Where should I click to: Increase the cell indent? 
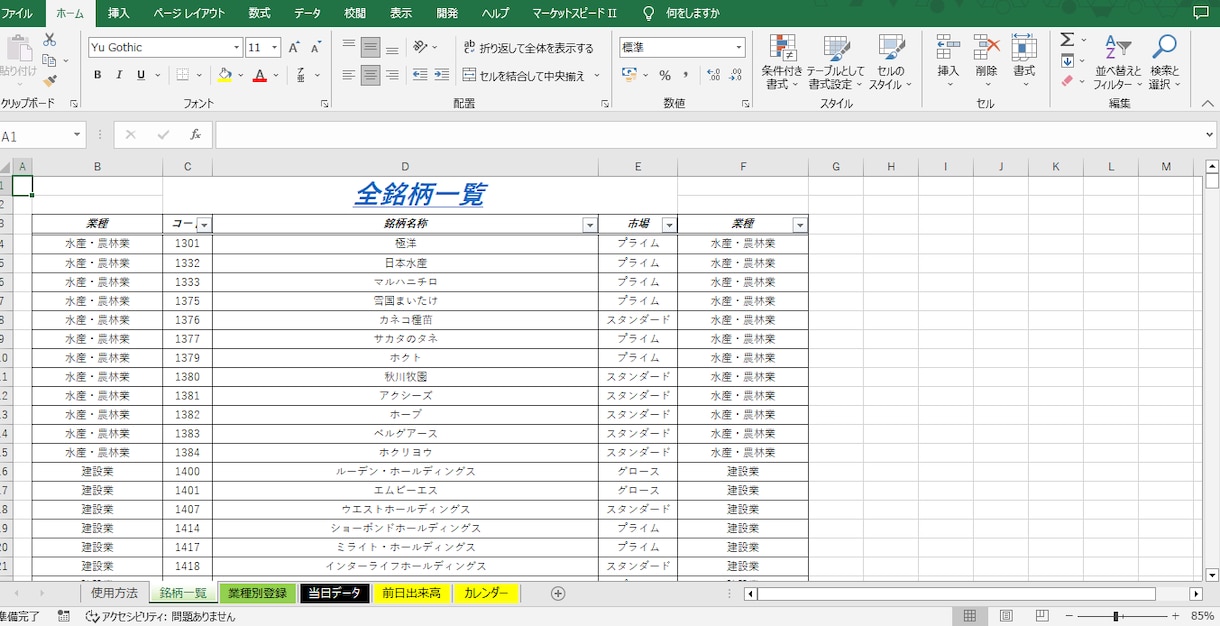(x=442, y=75)
